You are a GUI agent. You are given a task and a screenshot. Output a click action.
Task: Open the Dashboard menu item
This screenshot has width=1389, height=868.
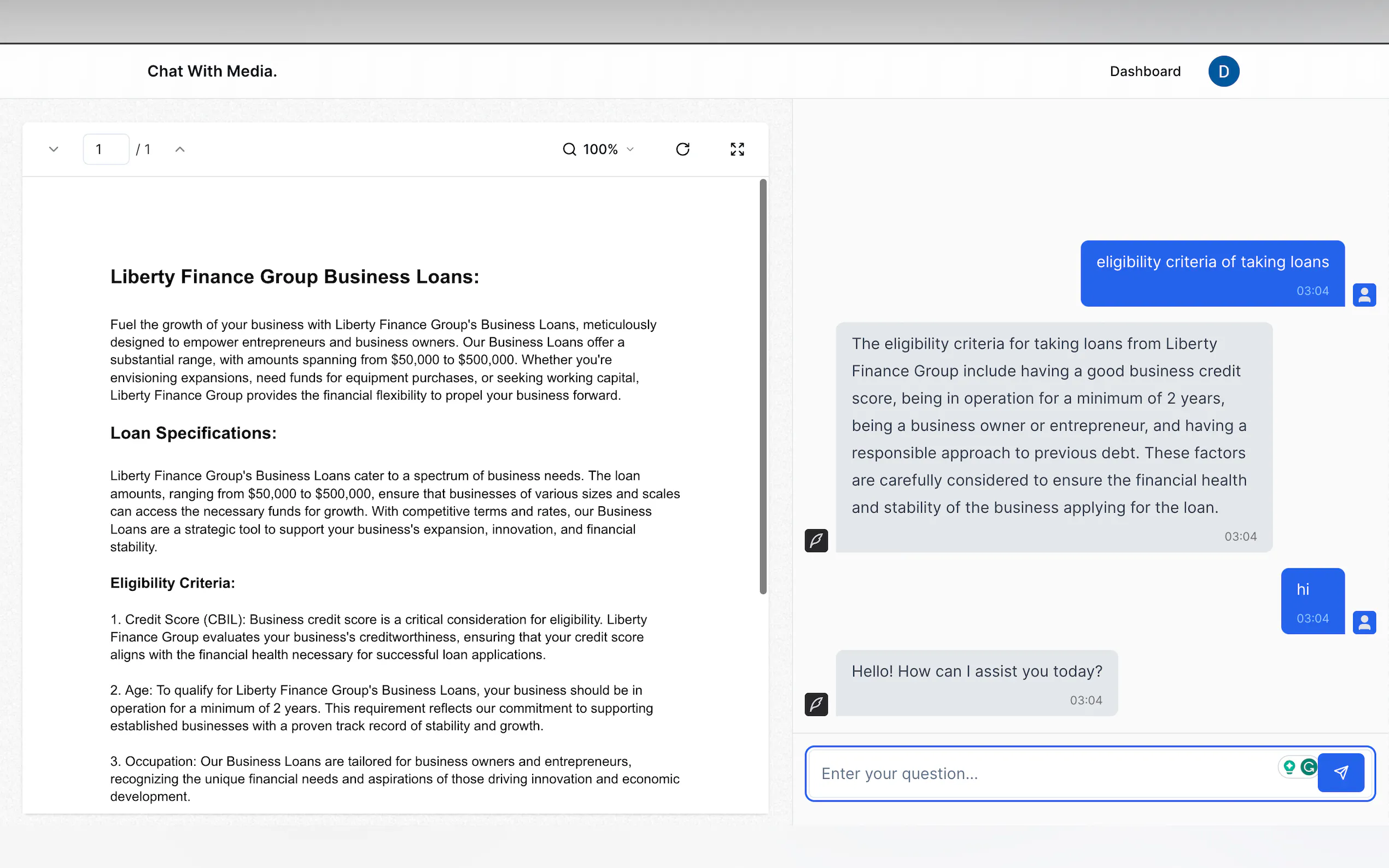(1145, 71)
